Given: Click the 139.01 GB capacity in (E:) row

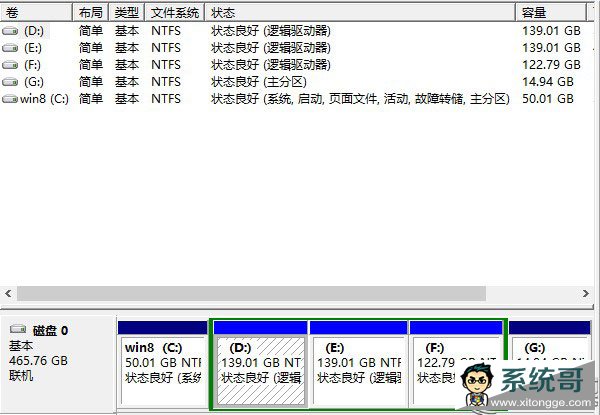Looking at the screenshot, I should [551, 48].
